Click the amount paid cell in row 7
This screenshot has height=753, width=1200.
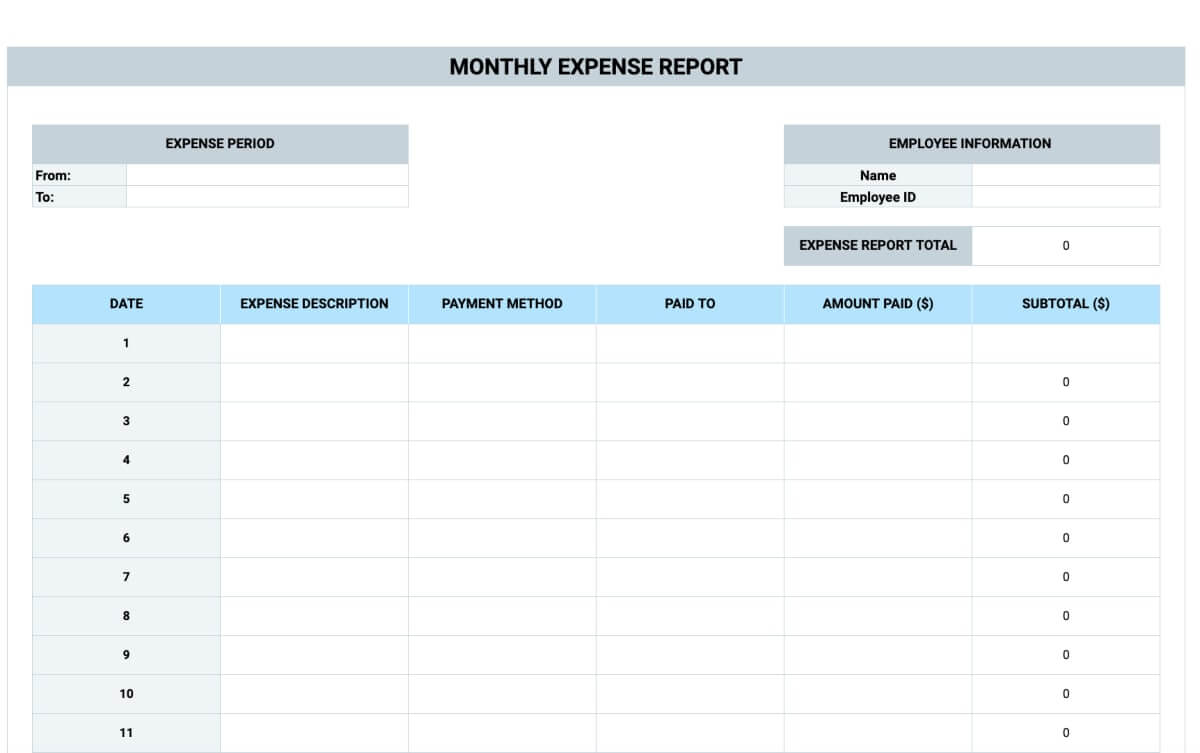point(878,577)
